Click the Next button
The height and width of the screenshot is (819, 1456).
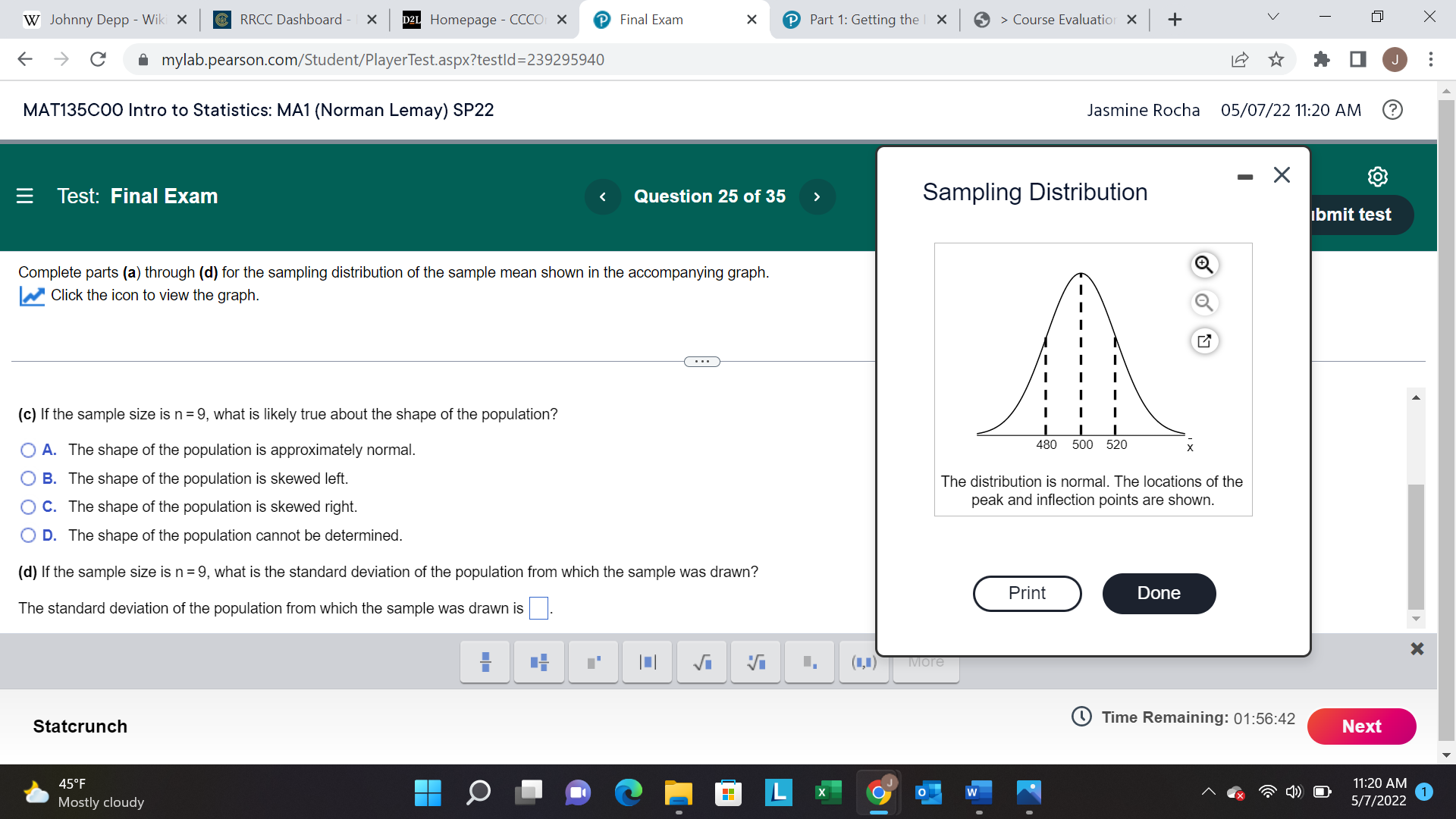pos(1361,726)
